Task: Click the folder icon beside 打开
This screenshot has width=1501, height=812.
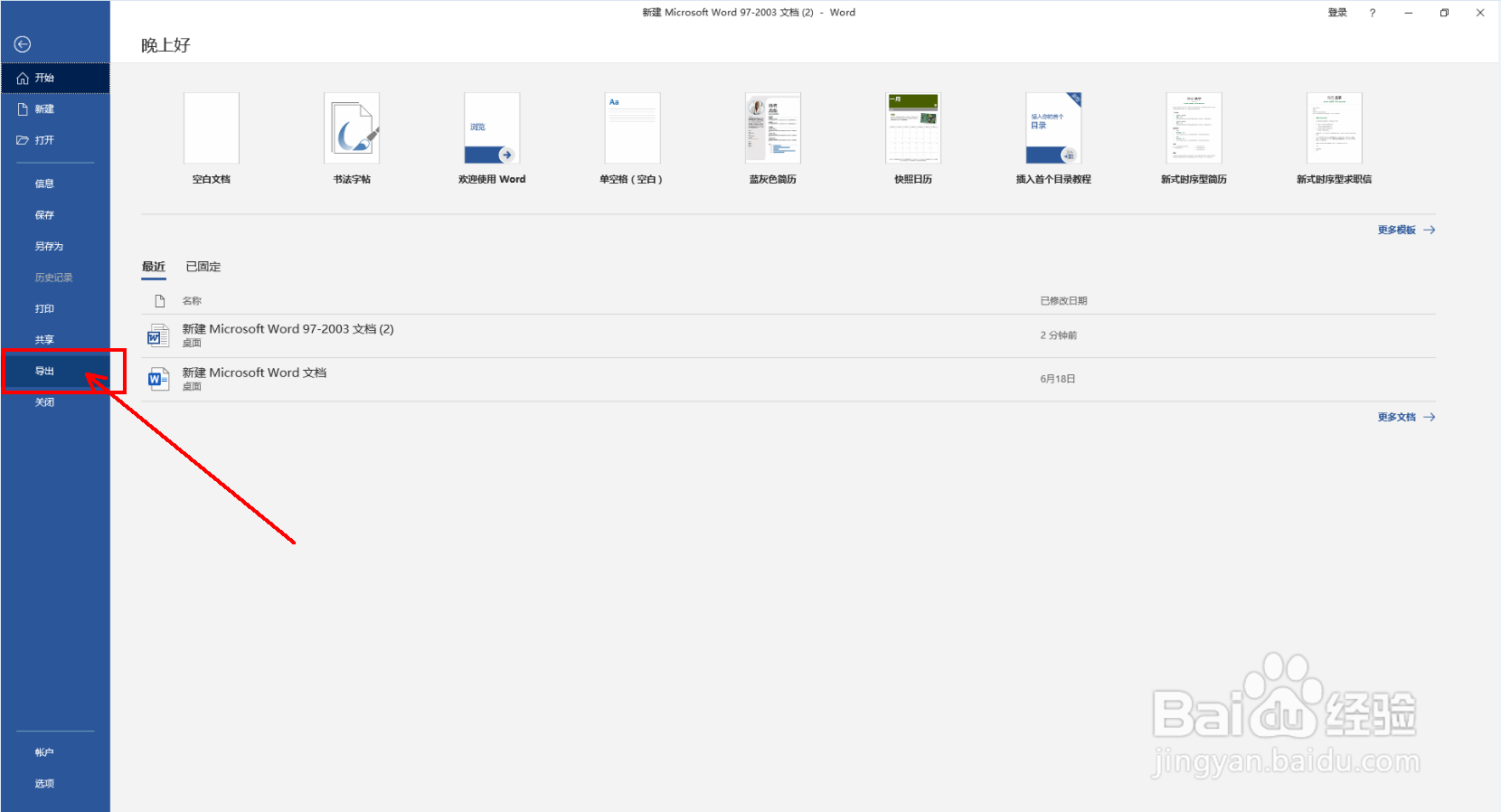Action: coord(23,140)
